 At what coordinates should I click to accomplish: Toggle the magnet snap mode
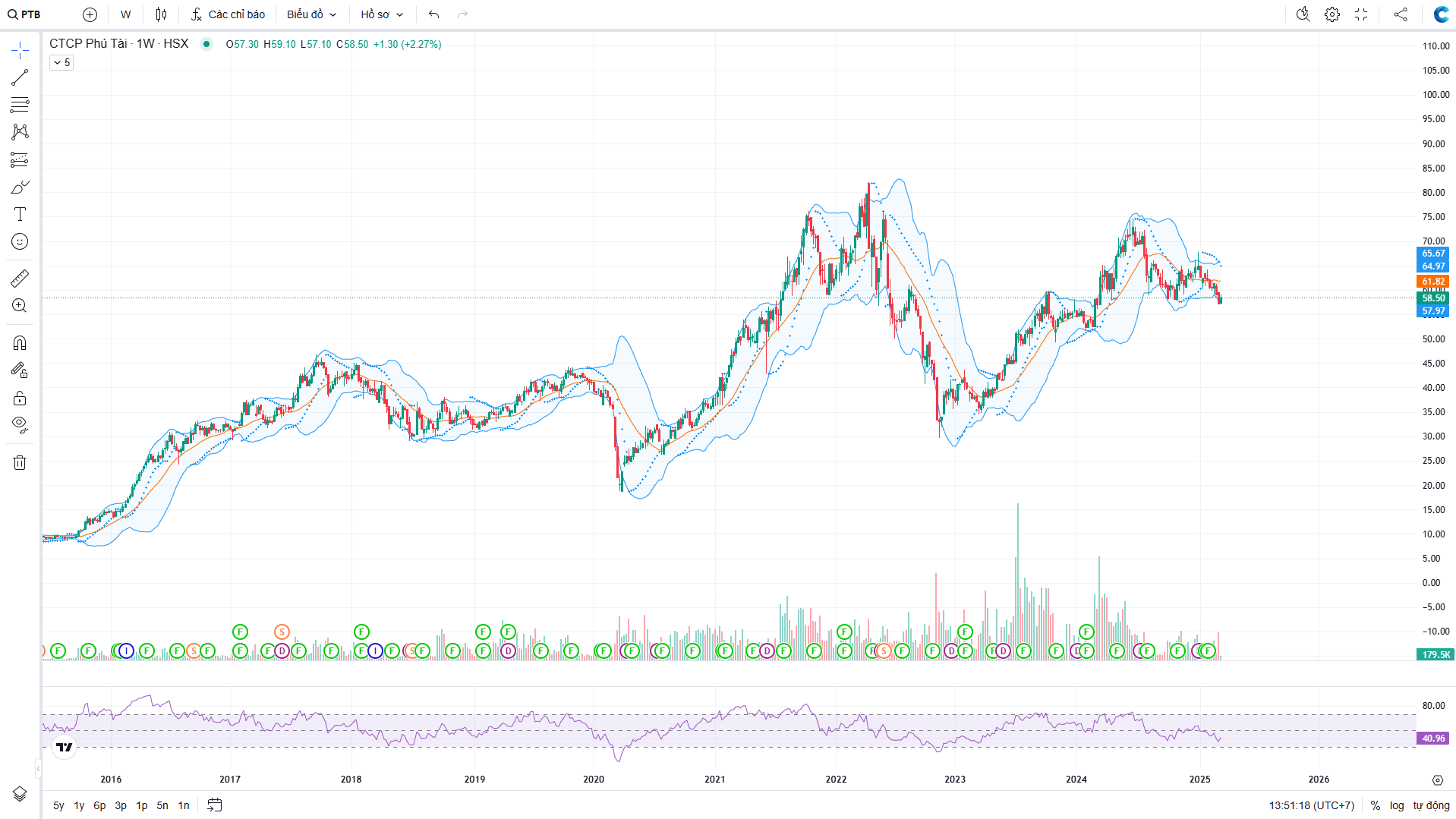[20, 343]
